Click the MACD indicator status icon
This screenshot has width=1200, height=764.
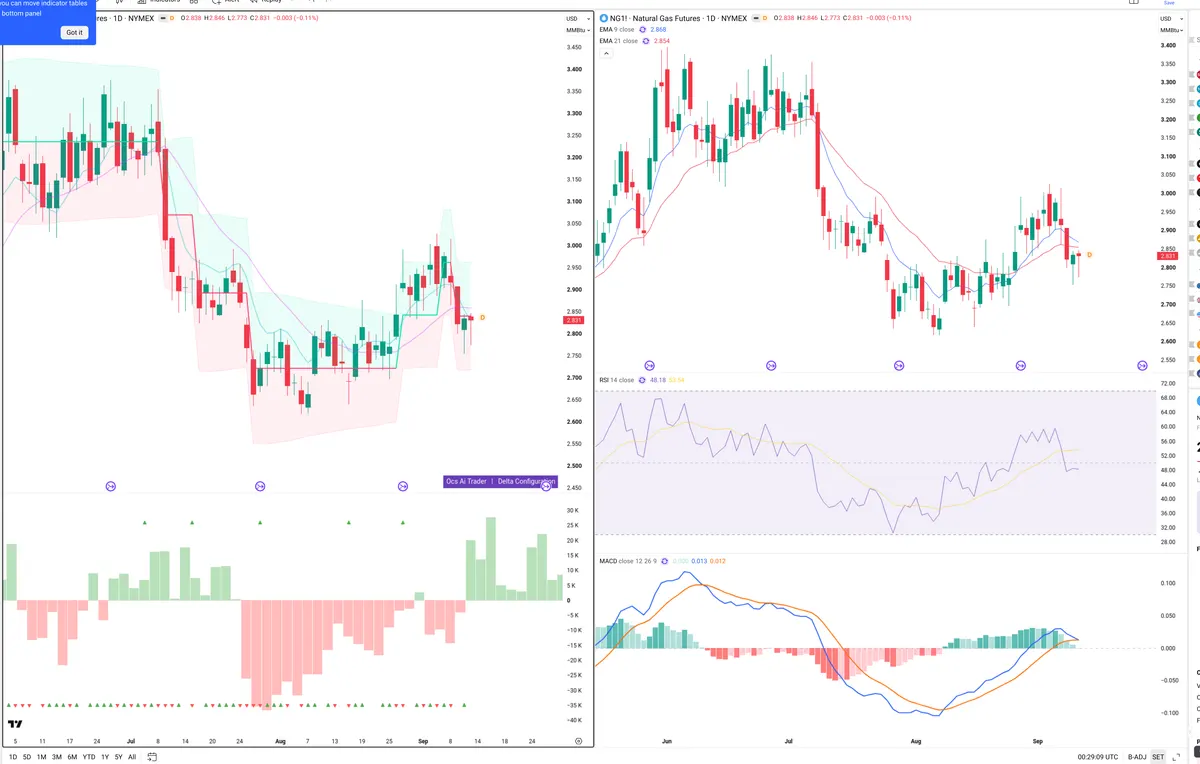click(664, 561)
